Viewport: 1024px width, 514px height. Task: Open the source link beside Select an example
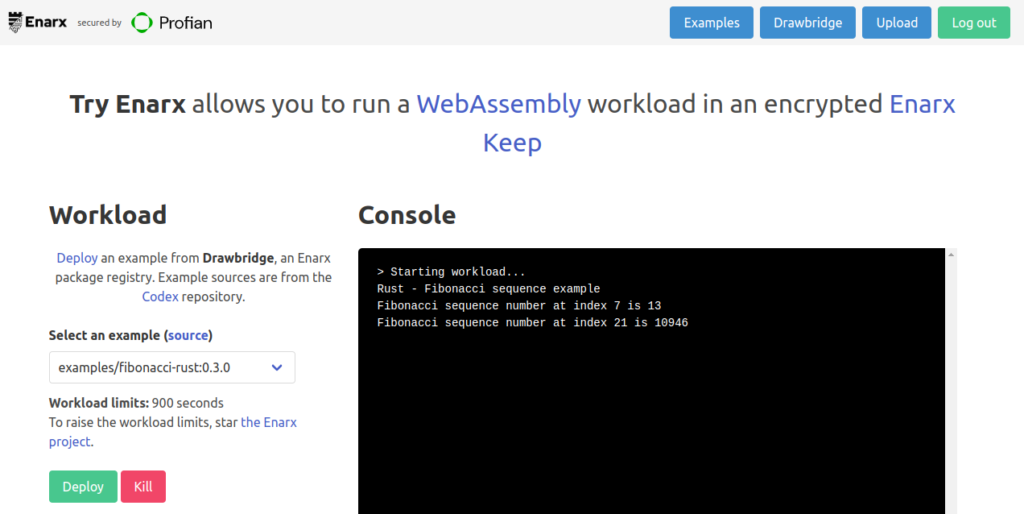click(x=190, y=335)
